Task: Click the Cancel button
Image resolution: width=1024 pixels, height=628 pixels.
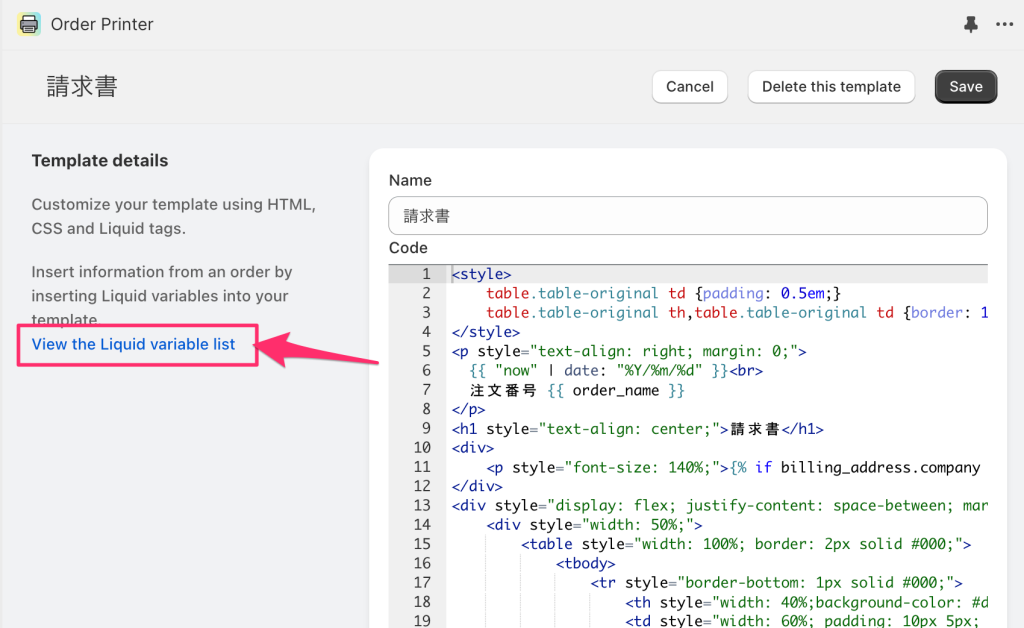Action: point(690,87)
